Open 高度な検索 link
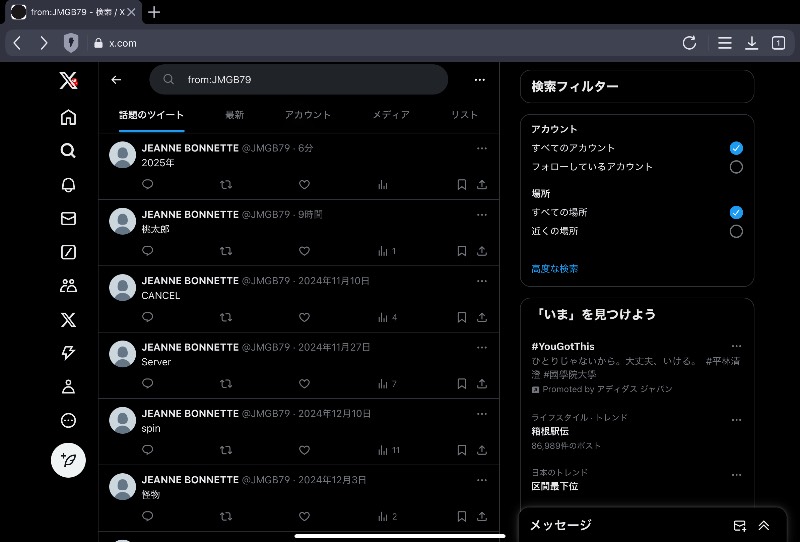The width and height of the screenshot is (800, 542). pos(555,268)
